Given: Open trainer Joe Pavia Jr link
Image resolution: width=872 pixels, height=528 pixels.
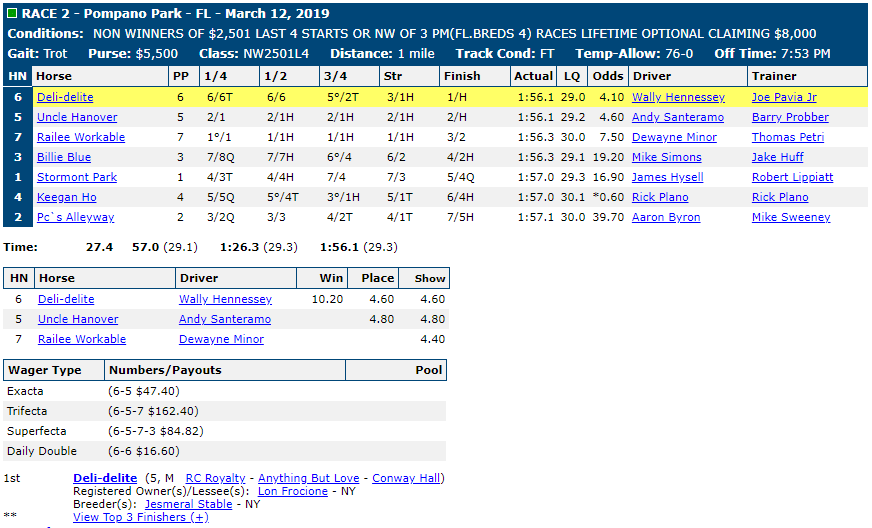Looking at the screenshot, I should pos(784,97).
